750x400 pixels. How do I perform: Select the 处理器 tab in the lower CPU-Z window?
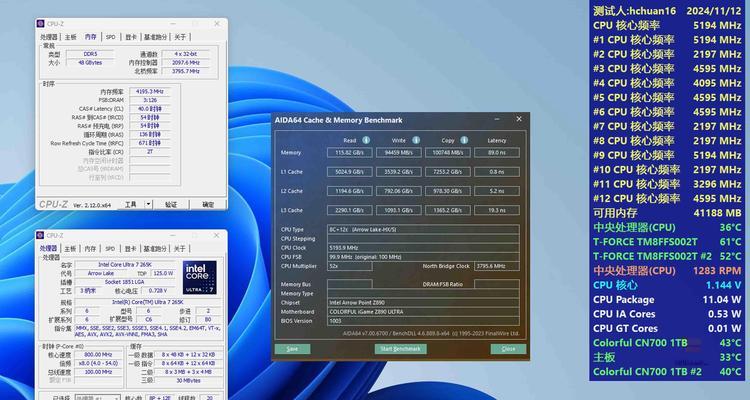(x=49, y=248)
